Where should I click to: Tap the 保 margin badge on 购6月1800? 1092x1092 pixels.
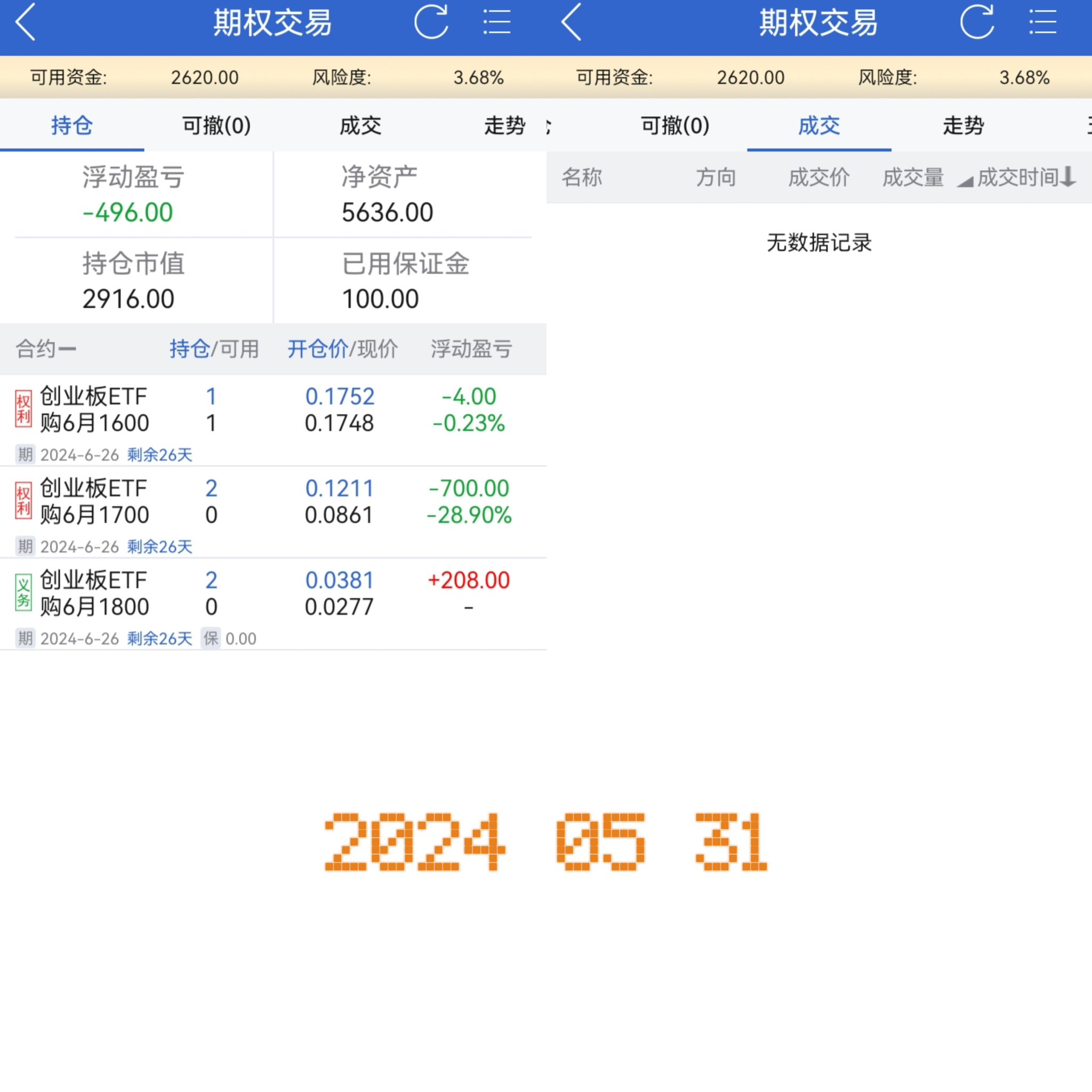[x=211, y=638]
